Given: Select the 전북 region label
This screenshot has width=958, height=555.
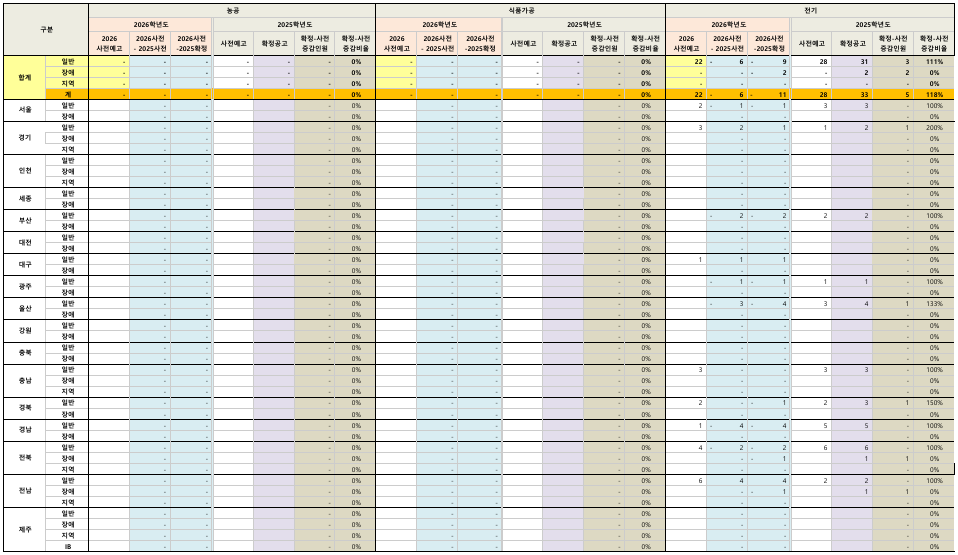Looking at the screenshot, I should (24, 458).
